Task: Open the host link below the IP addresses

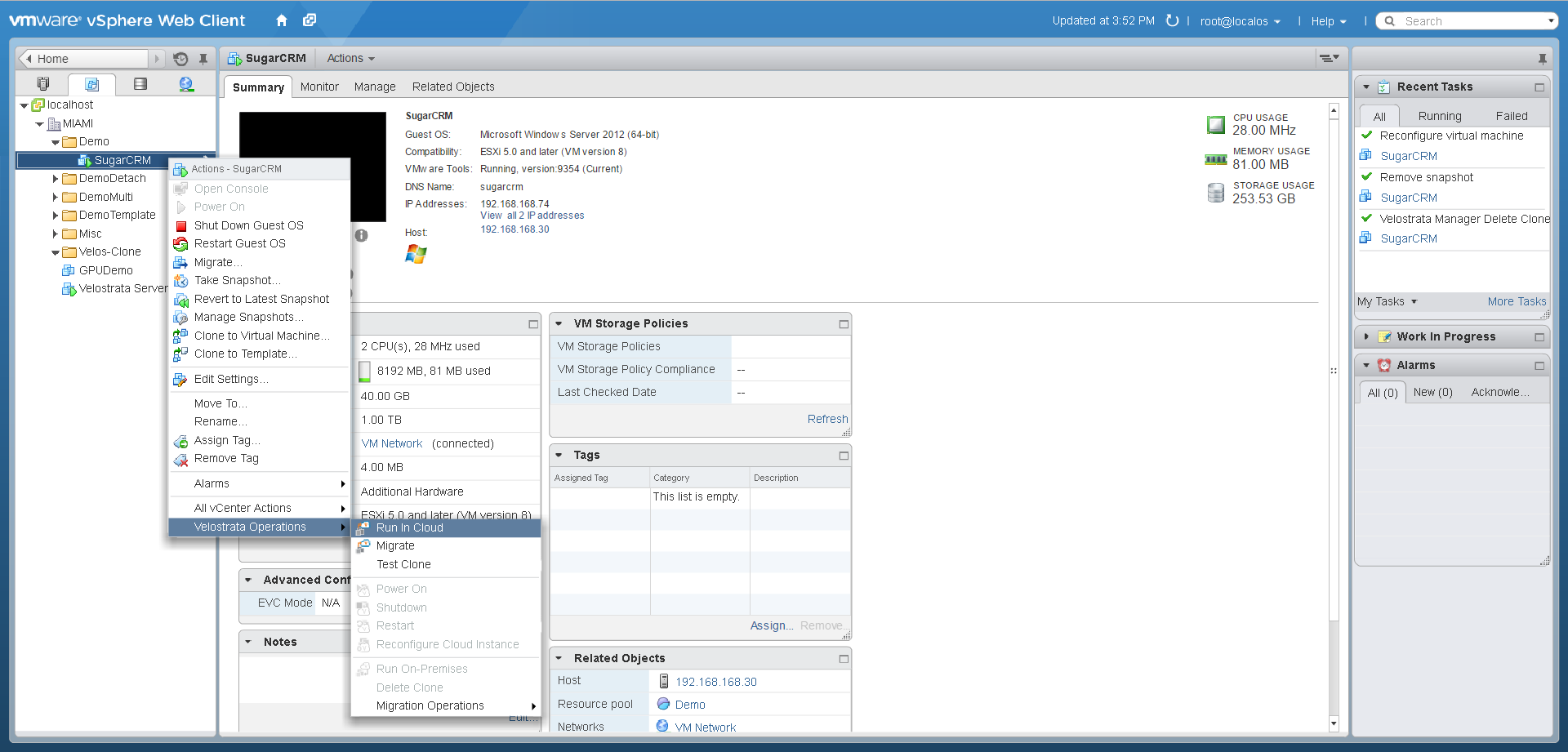Action: click(514, 230)
